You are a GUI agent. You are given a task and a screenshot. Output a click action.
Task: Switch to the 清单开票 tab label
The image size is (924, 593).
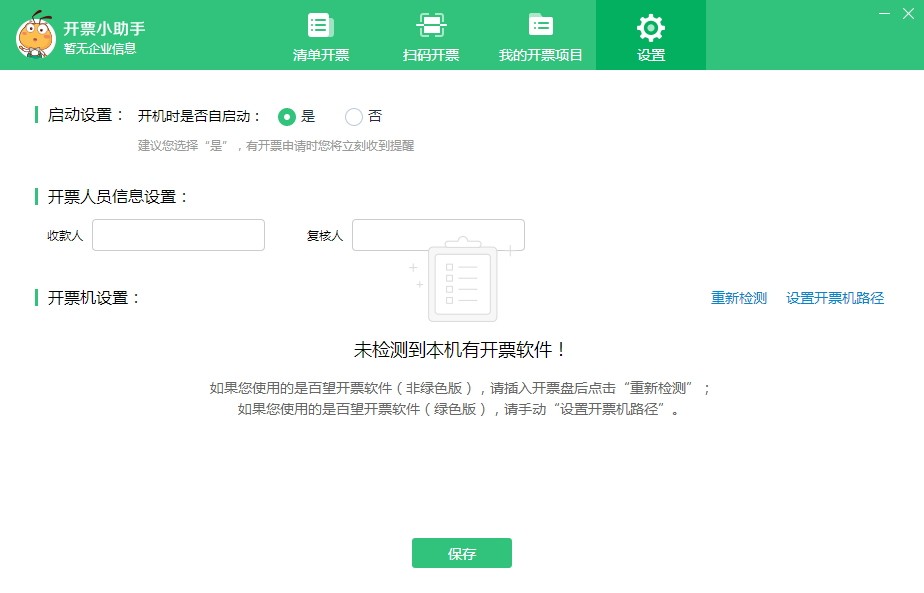pyautogui.click(x=321, y=55)
